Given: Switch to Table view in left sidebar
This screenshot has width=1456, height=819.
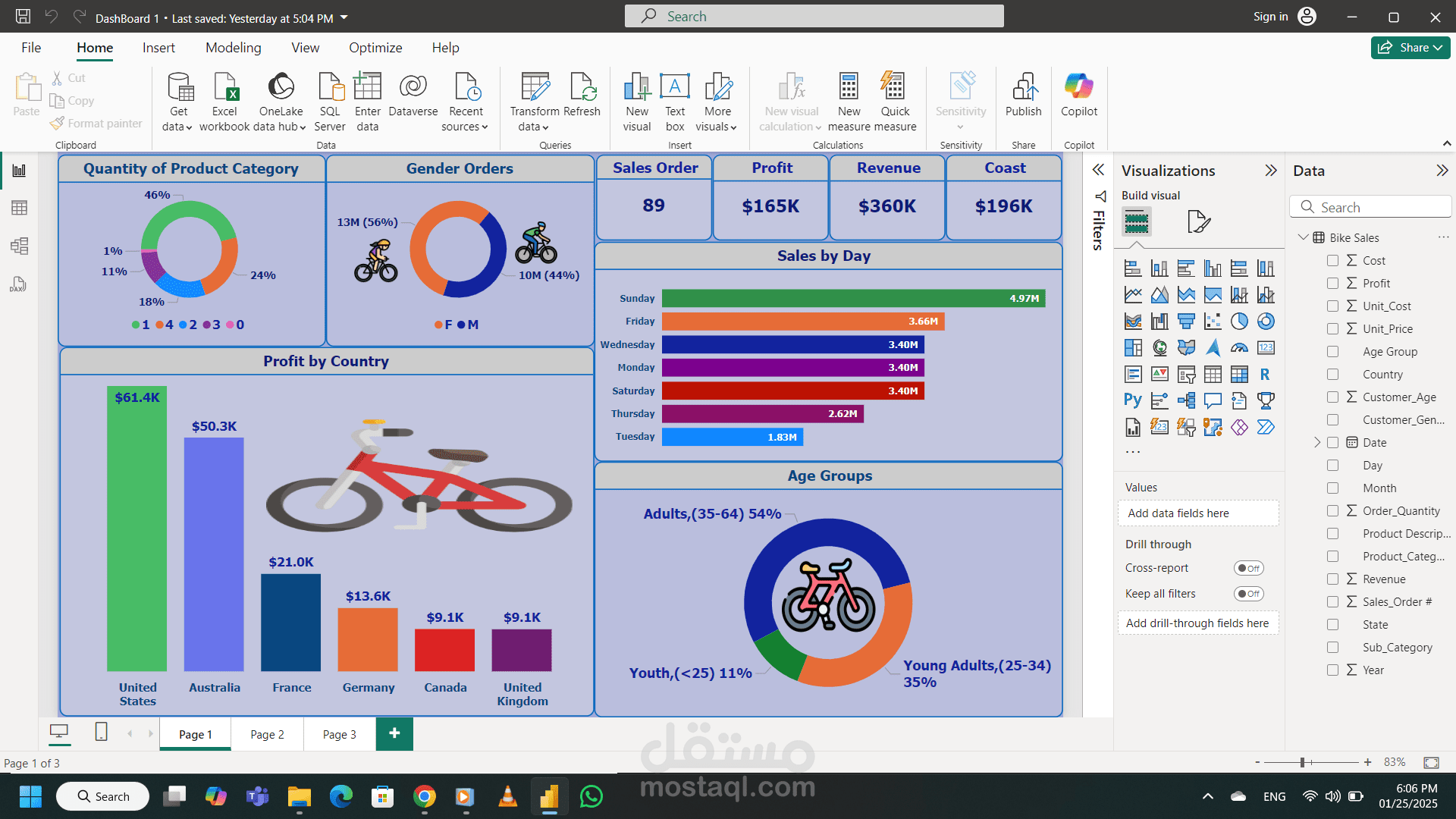Looking at the screenshot, I should (19, 208).
